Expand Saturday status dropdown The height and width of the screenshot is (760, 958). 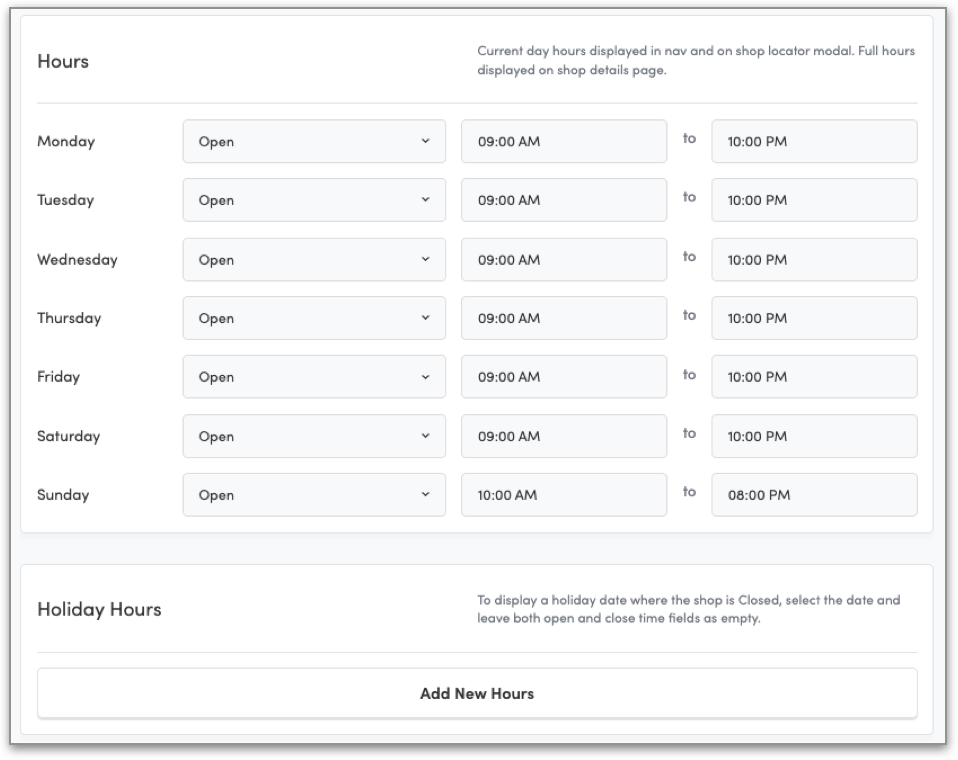tap(314, 436)
